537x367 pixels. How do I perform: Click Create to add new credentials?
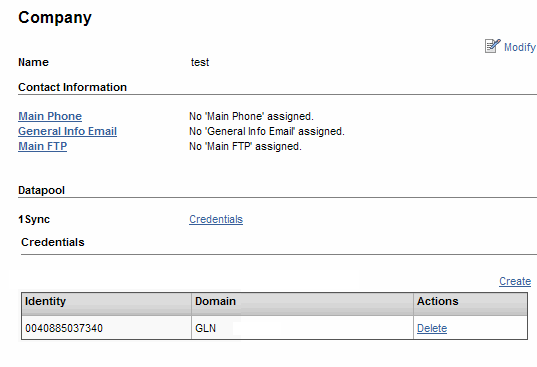(x=515, y=281)
